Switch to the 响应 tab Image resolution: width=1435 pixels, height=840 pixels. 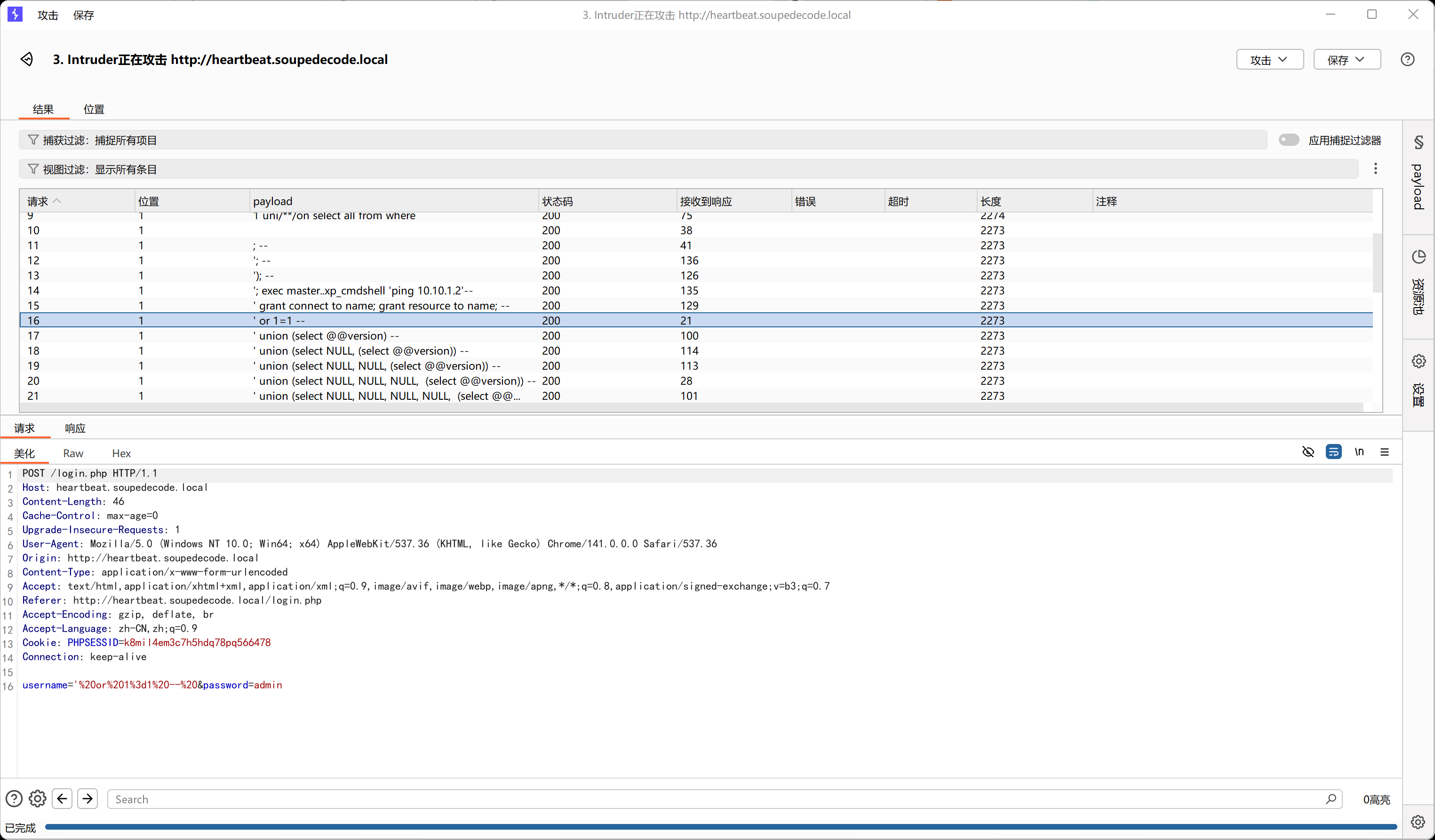(x=75, y=428)
